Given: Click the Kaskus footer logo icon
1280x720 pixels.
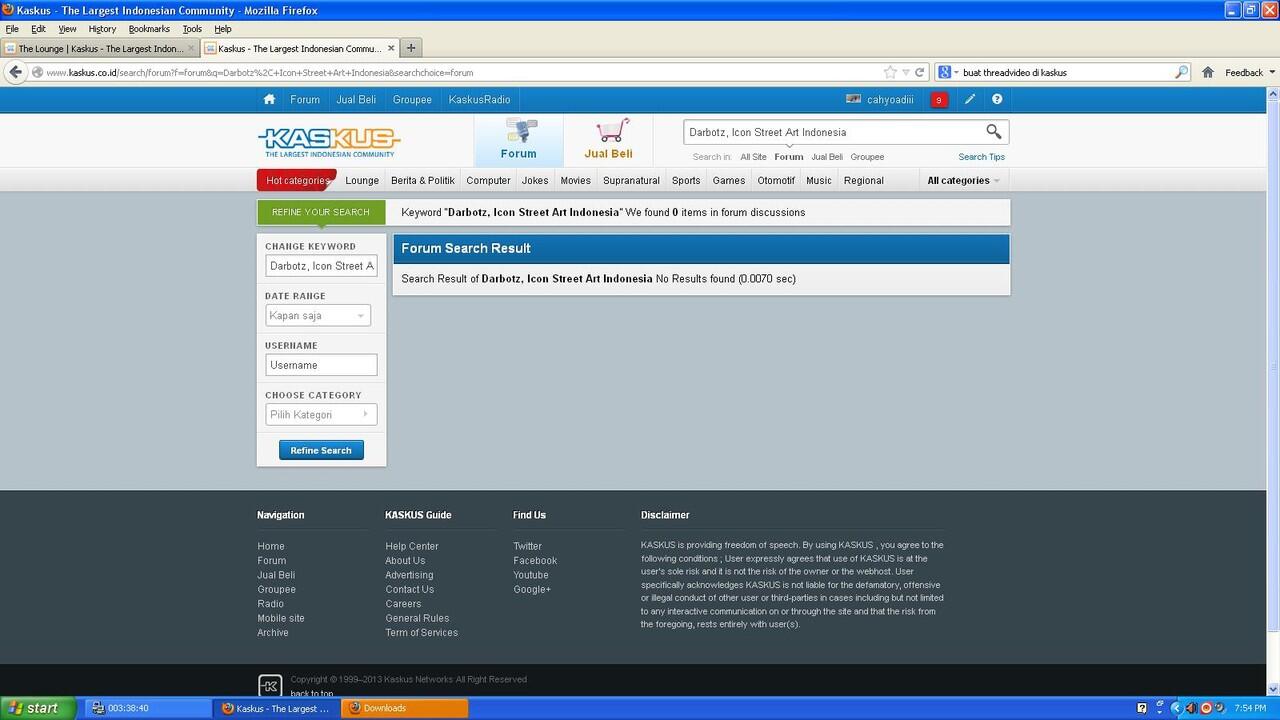Looking at the screenshot, I should (x=270, y=686).
